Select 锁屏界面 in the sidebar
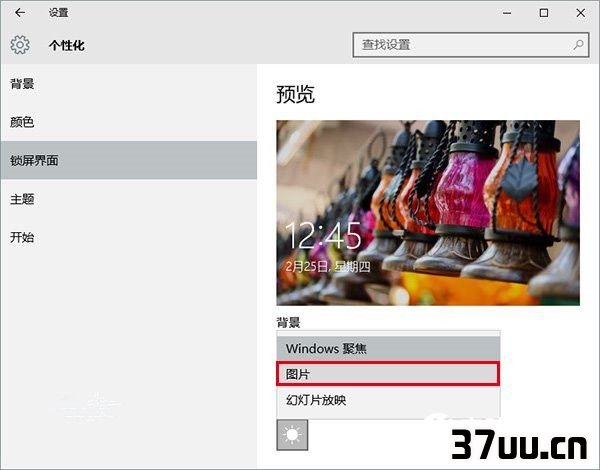The image size is (600, 470). click(x=129, y=160)
